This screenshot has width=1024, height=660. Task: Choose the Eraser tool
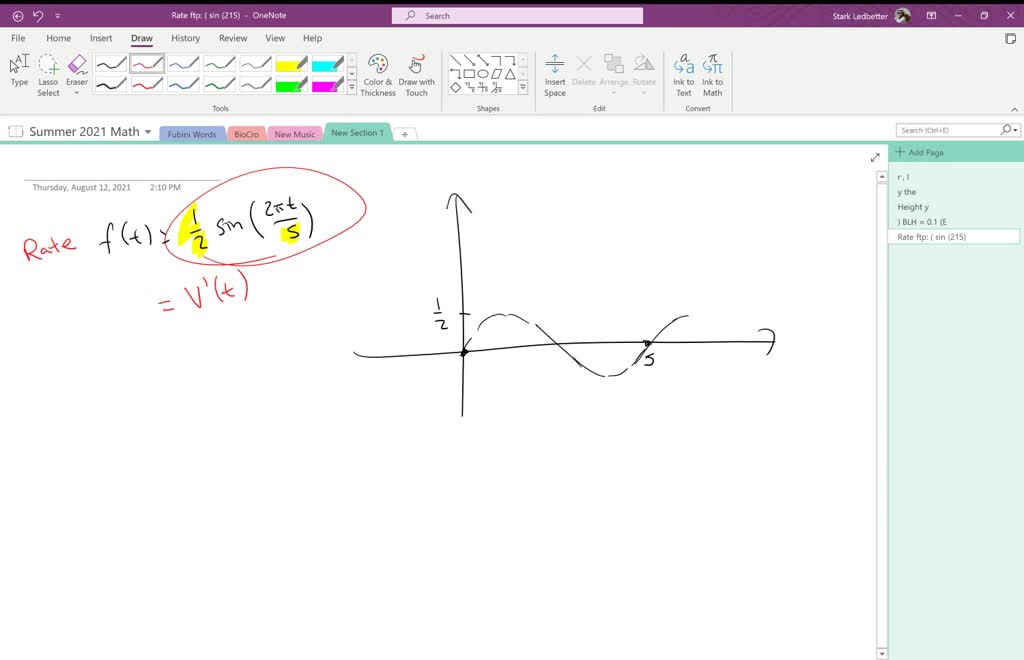pyautogui.click(x=77, y=72)
